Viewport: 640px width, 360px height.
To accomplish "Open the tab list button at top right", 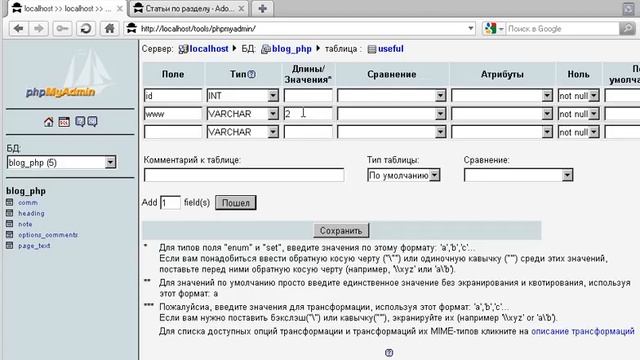I will coord(629,9).
